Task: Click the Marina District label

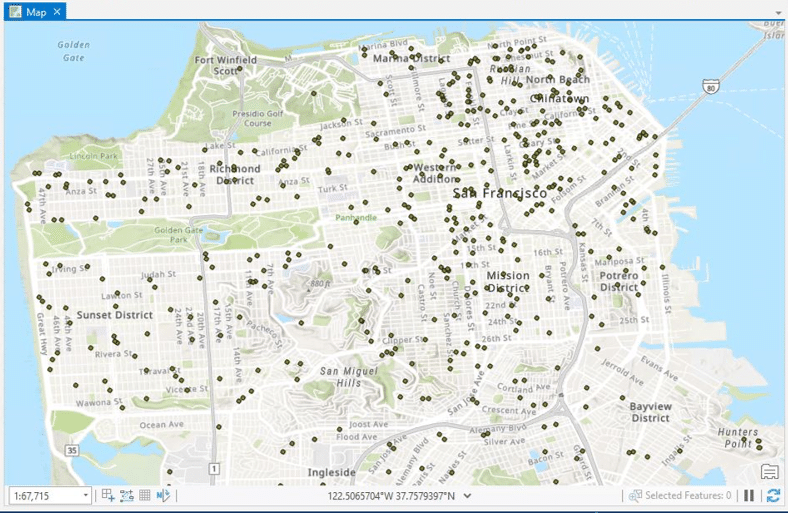Action: [411, 58]
